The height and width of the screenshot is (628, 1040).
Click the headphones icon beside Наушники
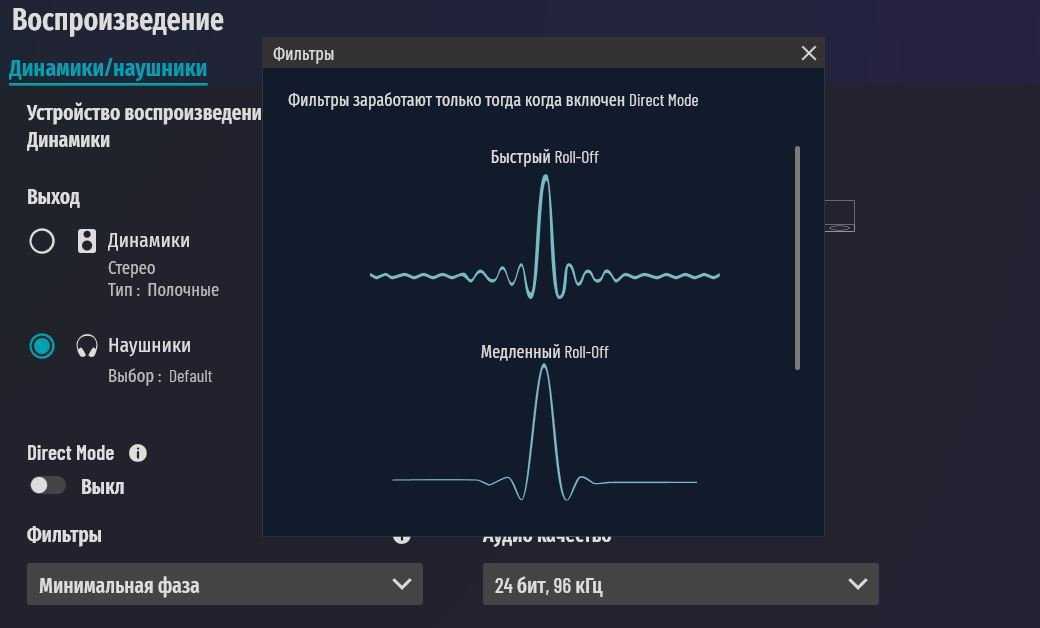click(87, 346)
